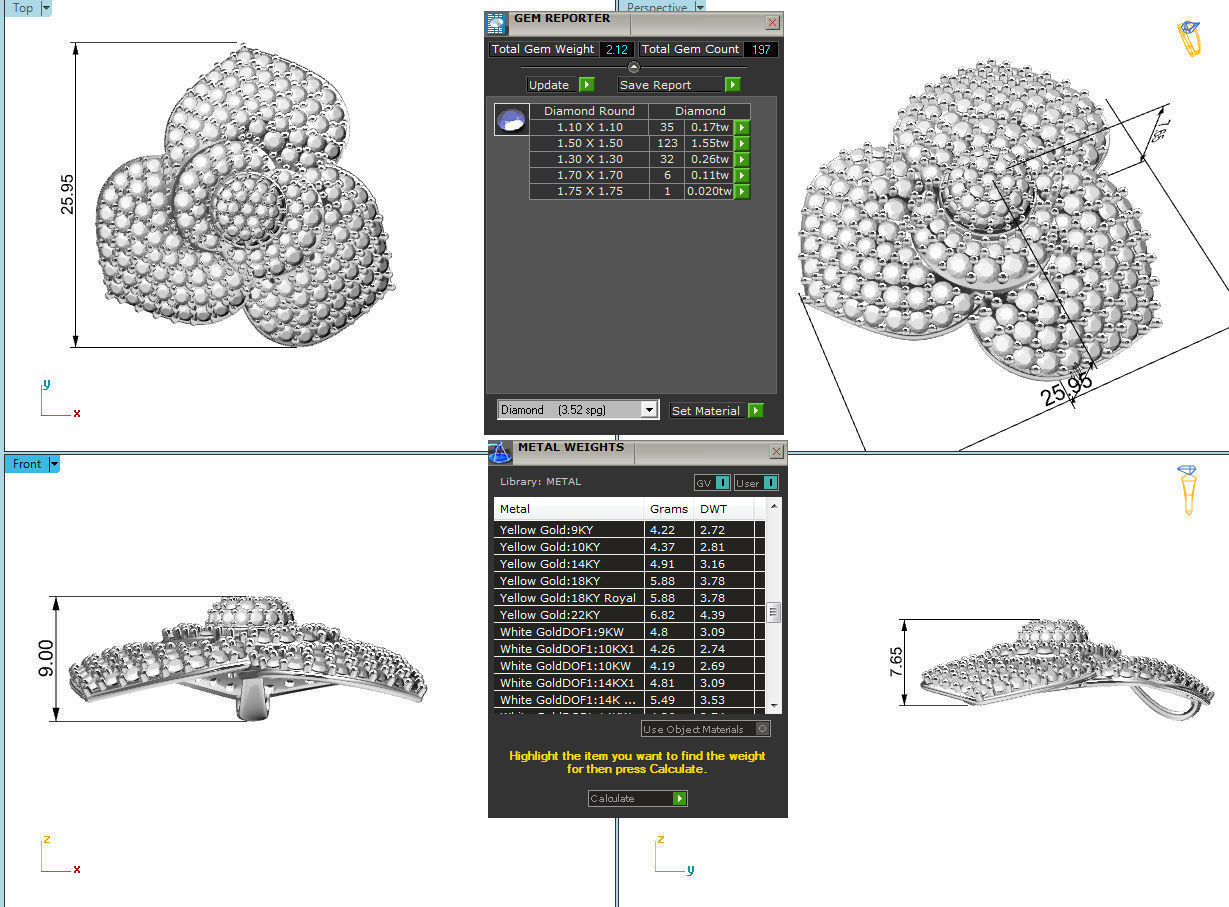Click the green arrow beside Save Report
Viewport: 1229px width, 907px height.
732,85
